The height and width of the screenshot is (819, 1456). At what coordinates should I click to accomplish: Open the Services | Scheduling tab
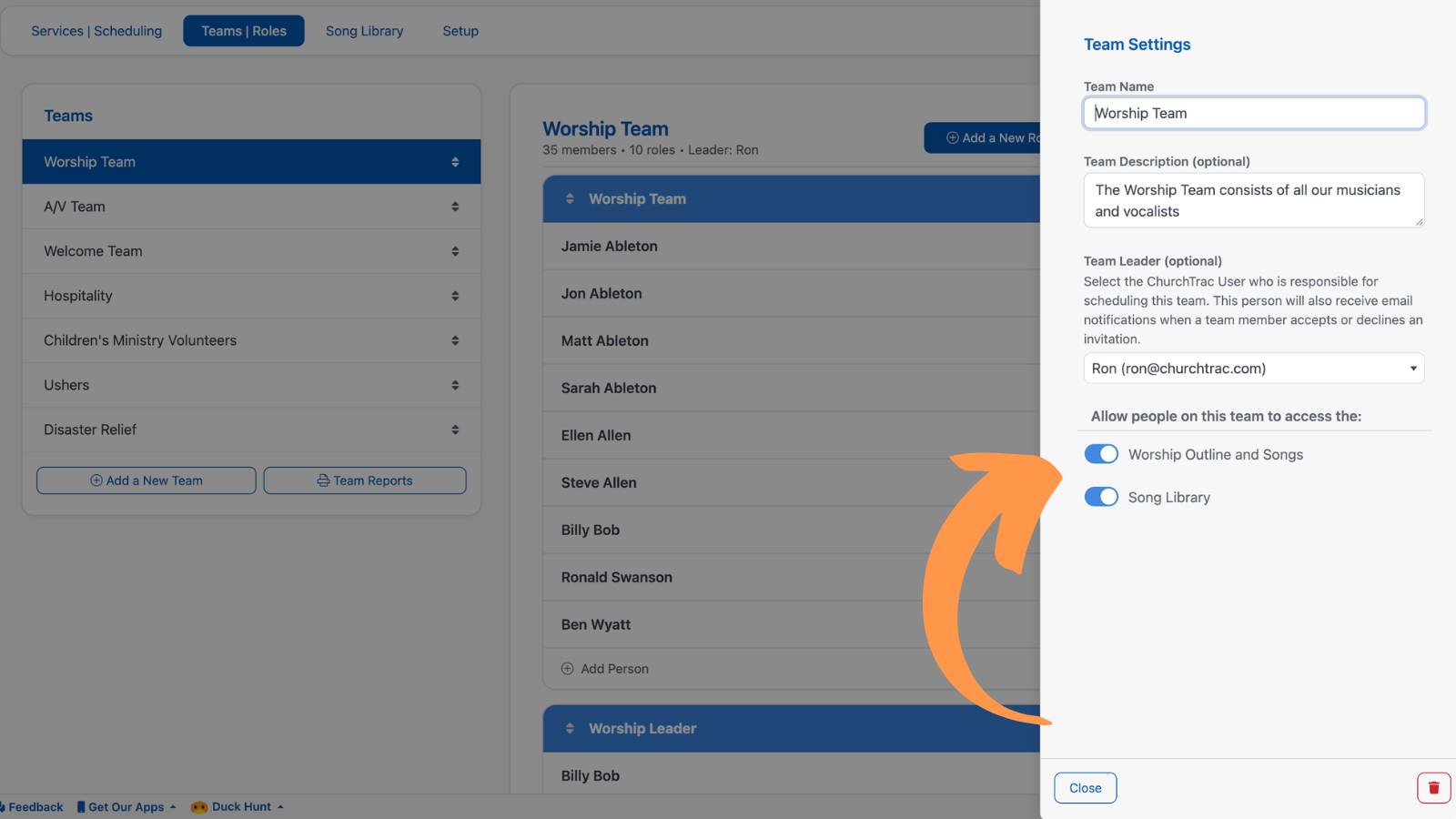coord(96,31)
